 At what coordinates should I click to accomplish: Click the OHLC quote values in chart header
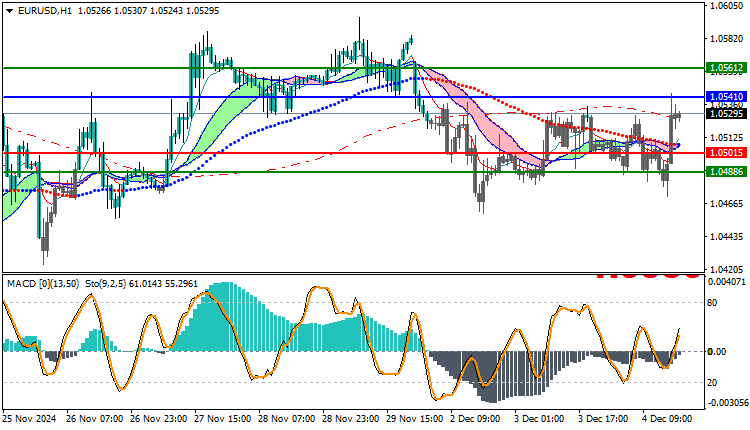click(148, 11)
